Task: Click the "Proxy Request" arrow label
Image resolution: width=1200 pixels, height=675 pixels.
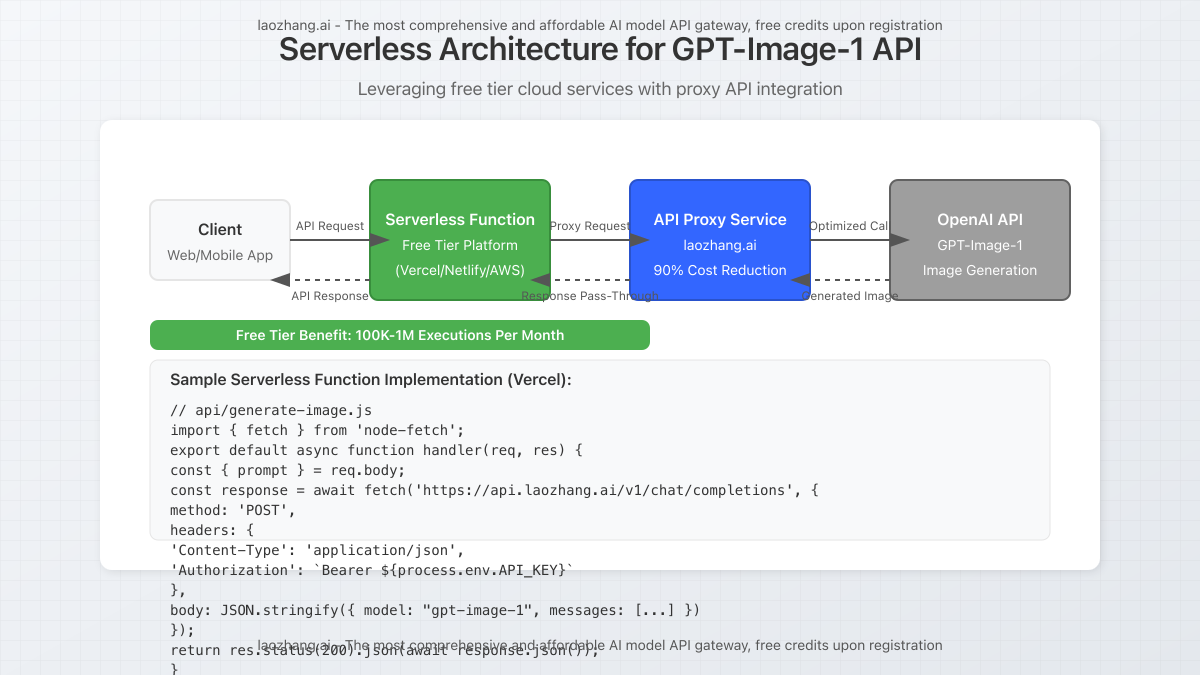Action: (590, 226)
